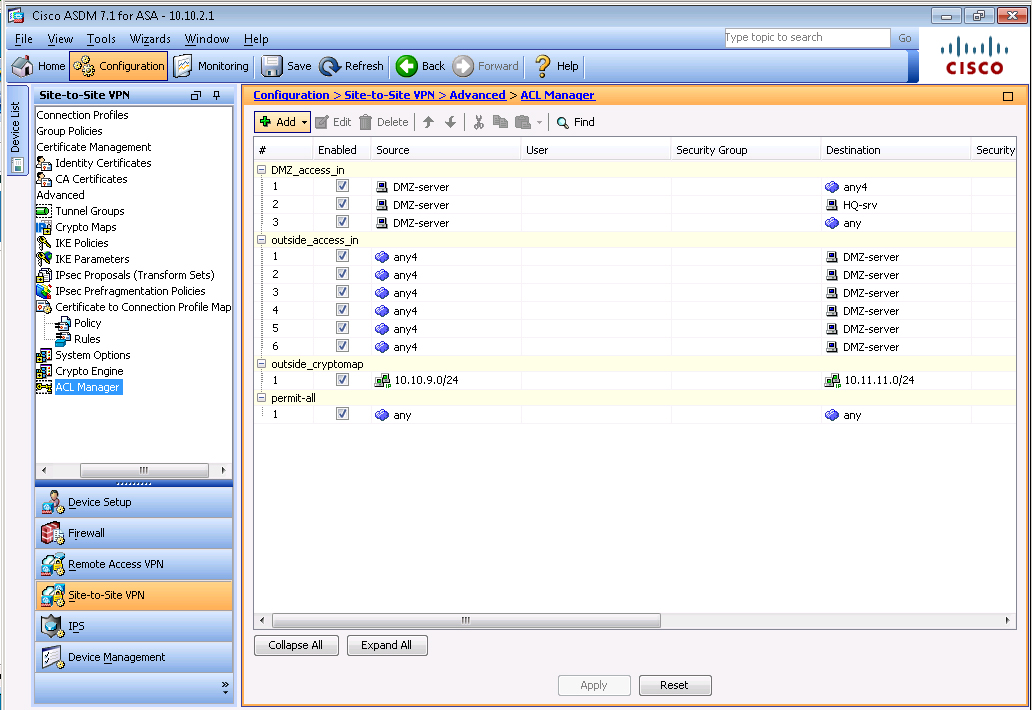This screenshot has width=1032, height=710.
Task: Refresh the ASDM configuration
Action: pyautogui.click(x=331, y=66)
